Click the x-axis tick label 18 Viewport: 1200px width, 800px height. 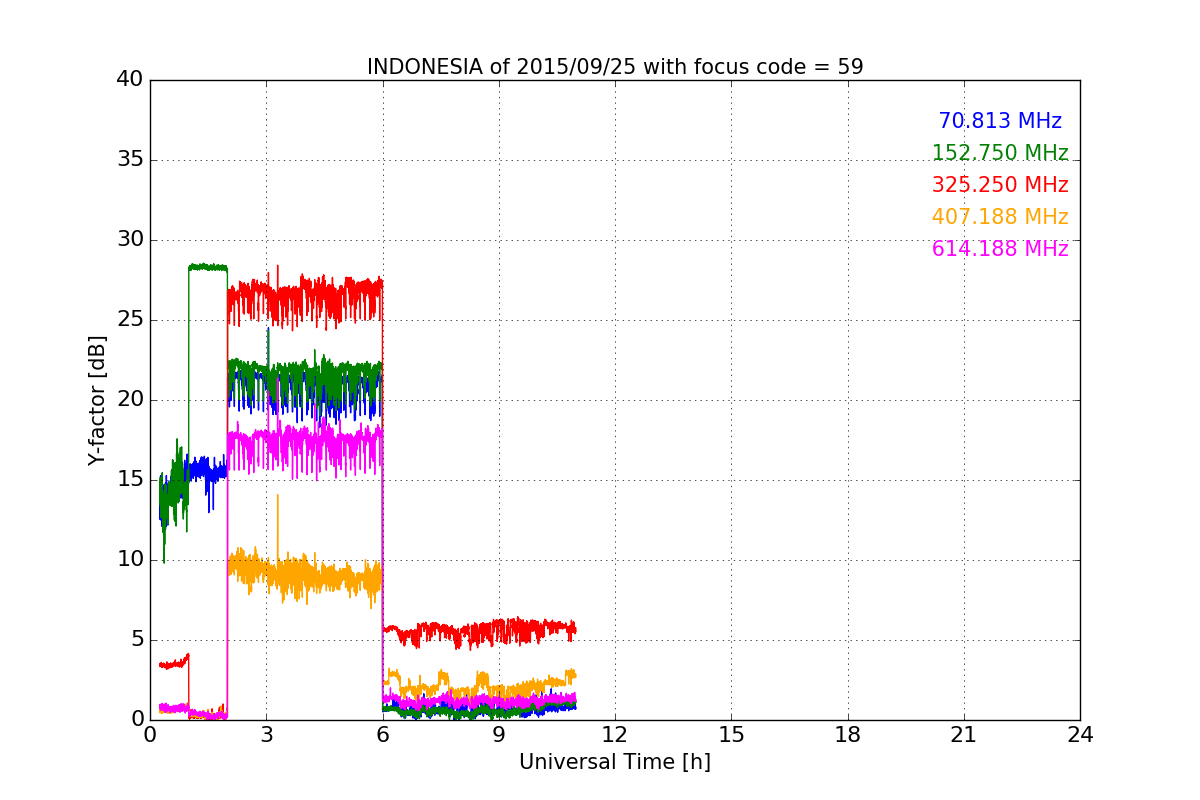848,734
